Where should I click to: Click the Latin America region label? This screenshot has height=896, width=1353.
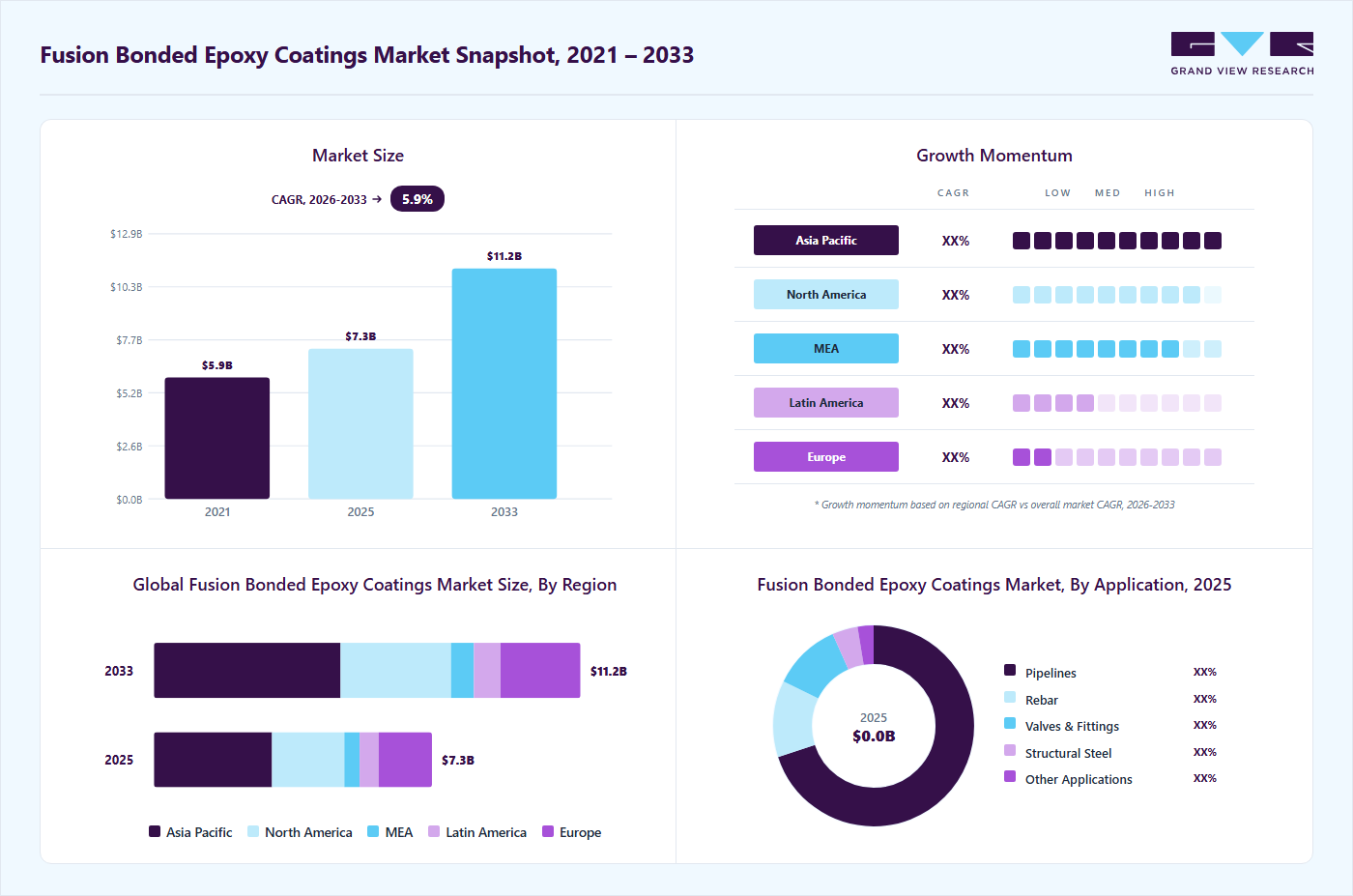pos(826,403)
